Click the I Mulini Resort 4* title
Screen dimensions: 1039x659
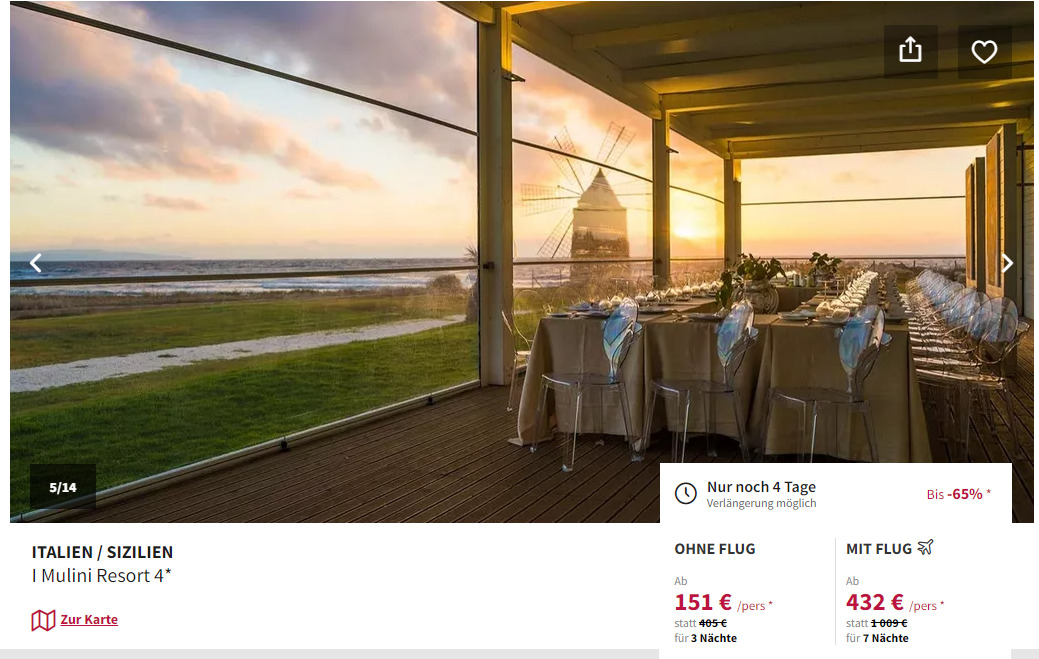(x=101, y=576)
